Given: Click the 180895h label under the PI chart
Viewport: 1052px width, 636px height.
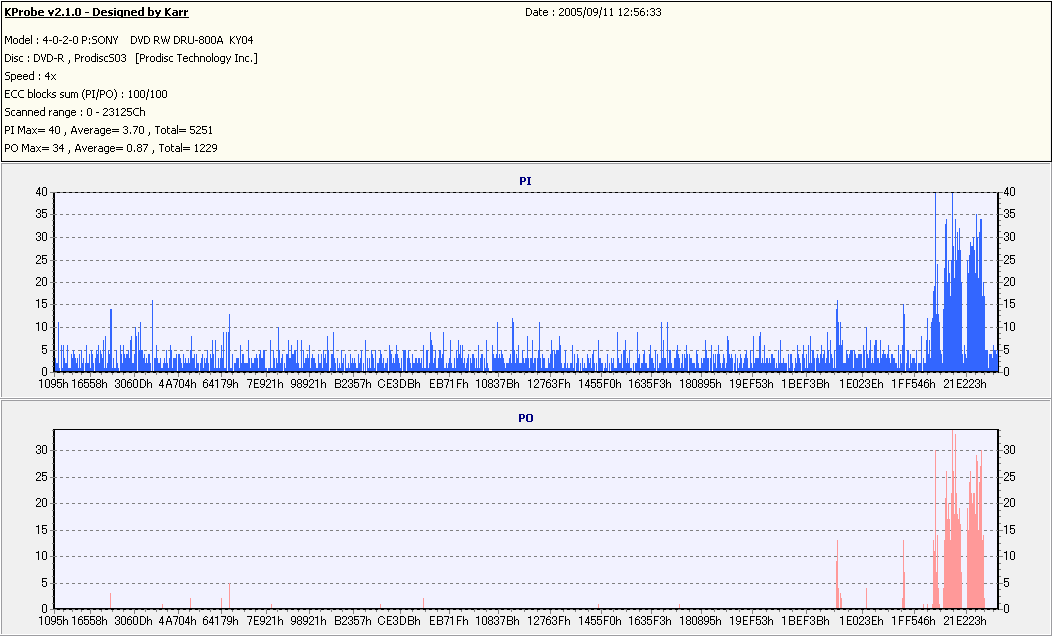Looking at the screenshot, I should click(x=700, y=384).
